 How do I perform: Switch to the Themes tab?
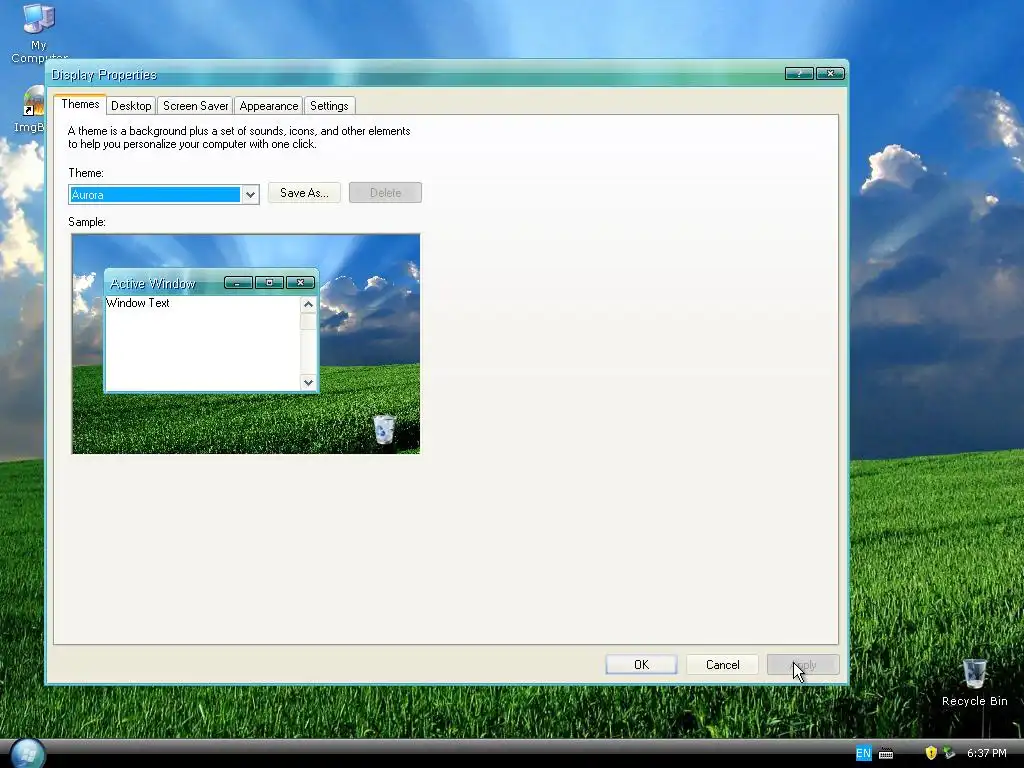coord(80,104)
